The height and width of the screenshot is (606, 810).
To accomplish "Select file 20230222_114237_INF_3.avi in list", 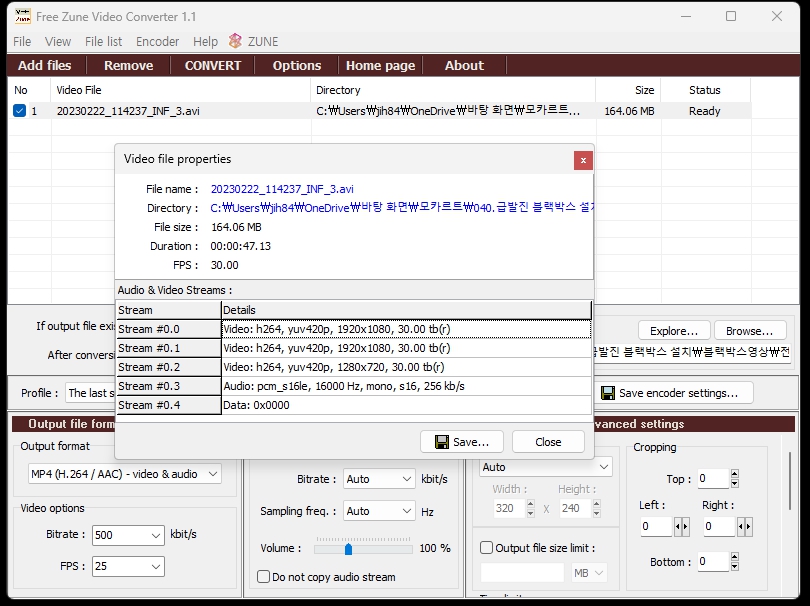I will 128,111.
